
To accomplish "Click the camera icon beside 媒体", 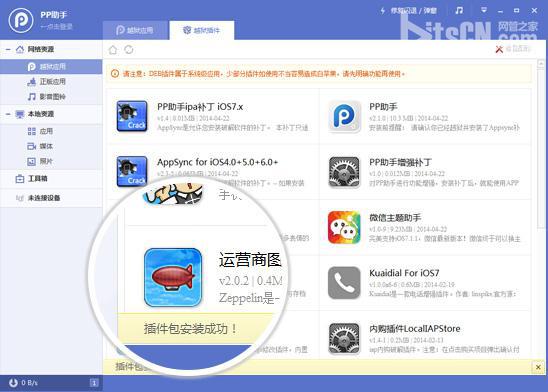I will coord(31,146).
